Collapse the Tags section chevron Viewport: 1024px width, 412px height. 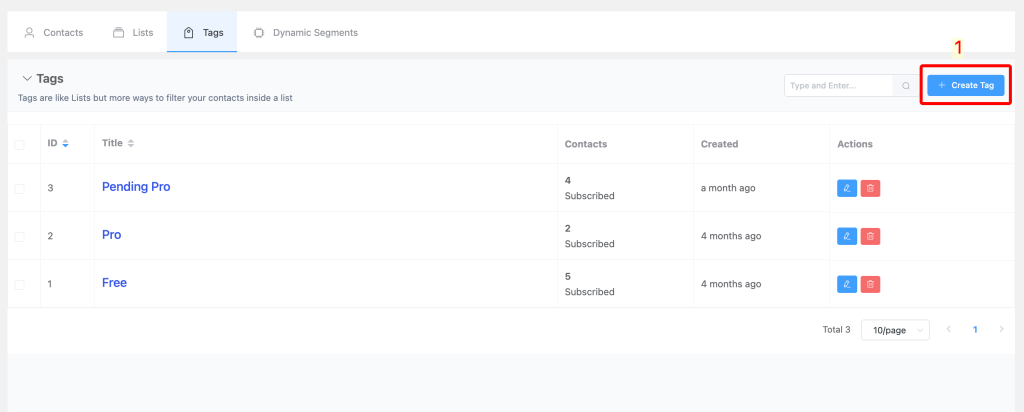[26, 78]
